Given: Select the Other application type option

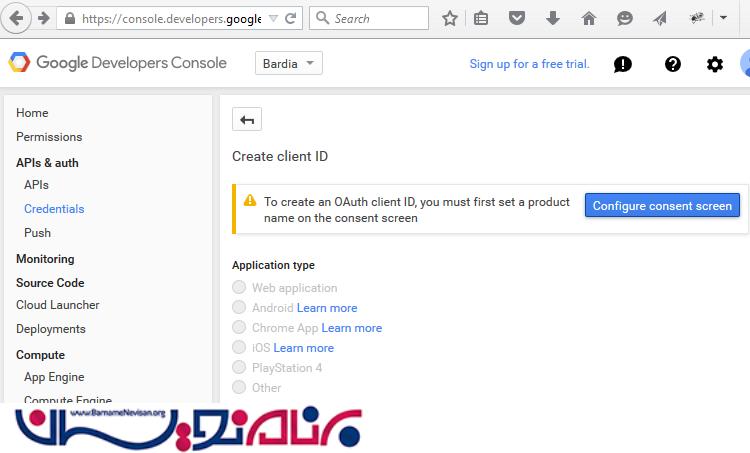Looking at the screenshot, I should pos(239,388).
